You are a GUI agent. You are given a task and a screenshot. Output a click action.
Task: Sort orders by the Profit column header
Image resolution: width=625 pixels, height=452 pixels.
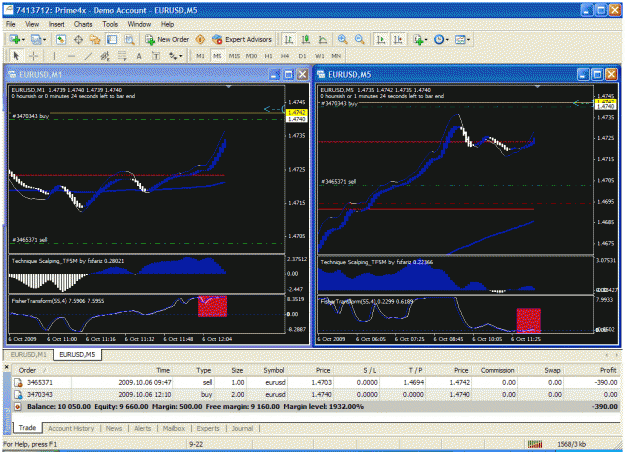[608, 370]
